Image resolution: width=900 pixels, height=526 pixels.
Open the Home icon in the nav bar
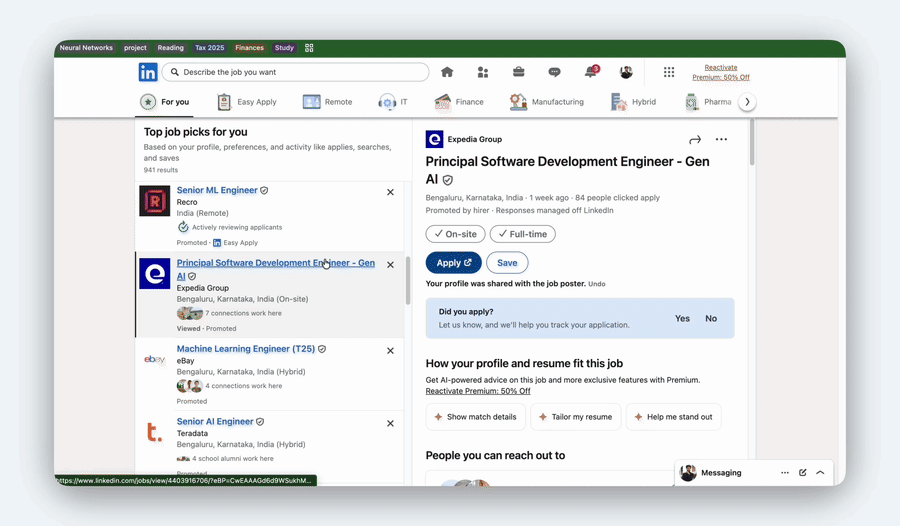pos(447,72)
